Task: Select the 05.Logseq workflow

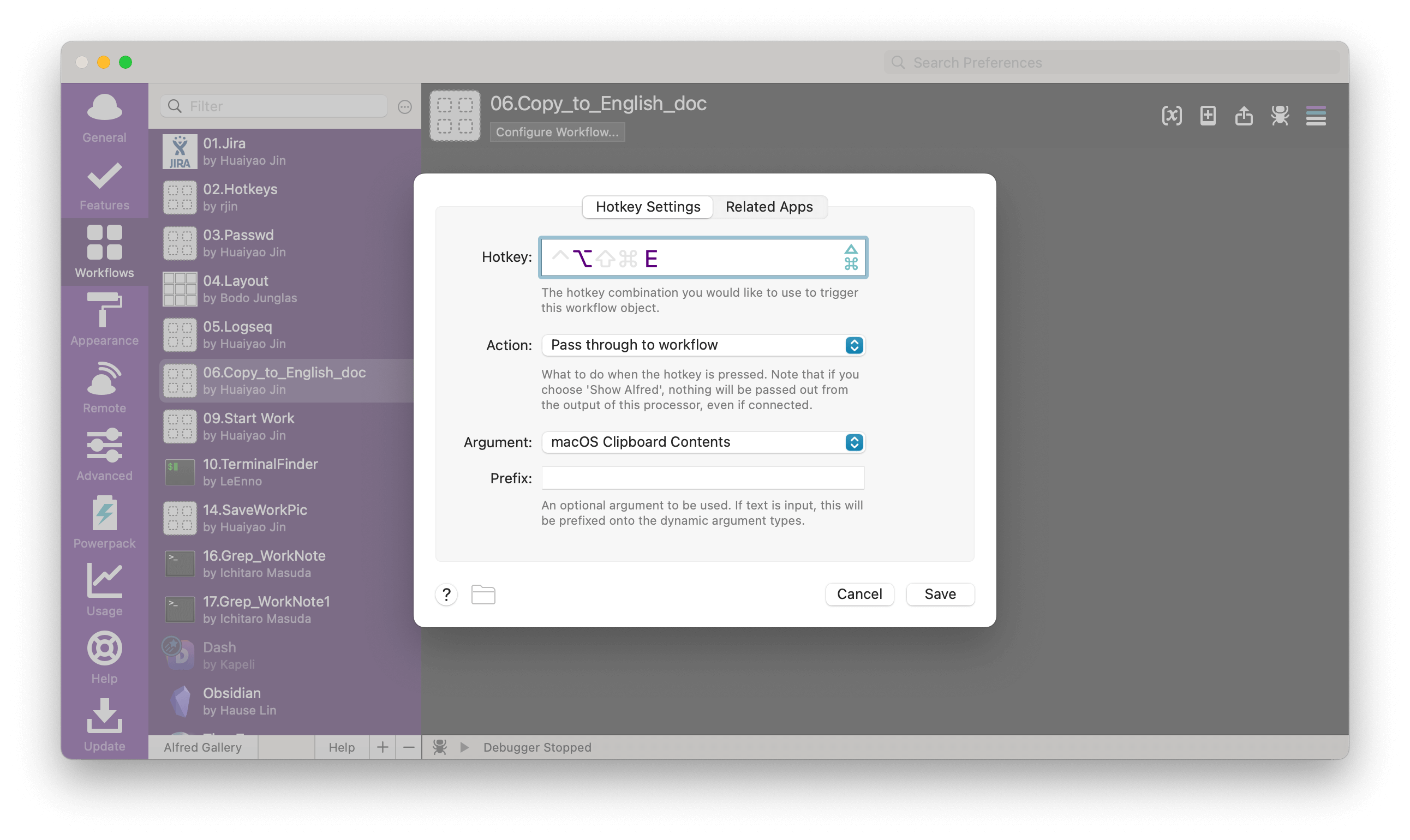Action: (x=287, y=335)
